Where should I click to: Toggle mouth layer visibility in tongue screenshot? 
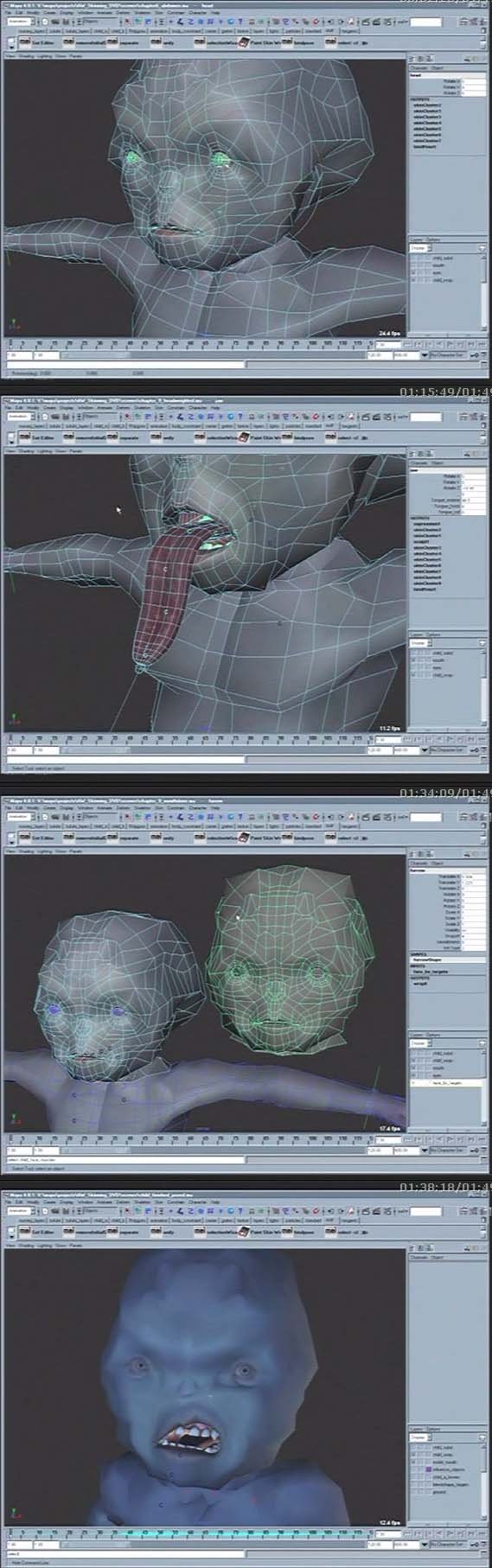pyautogui.click(x=413, y=660)
